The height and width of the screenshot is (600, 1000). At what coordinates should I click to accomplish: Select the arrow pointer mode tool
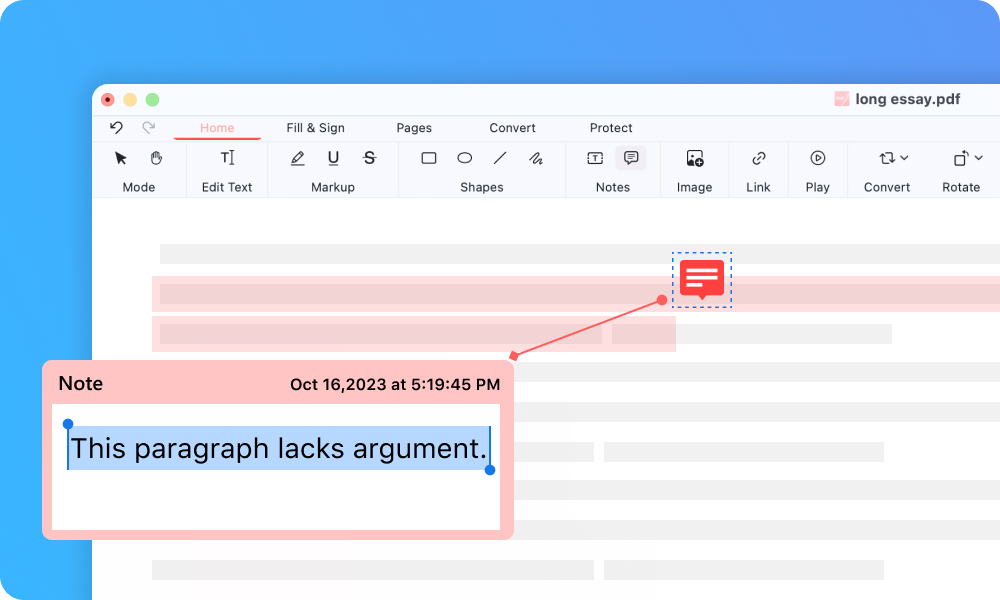coord(121,158)
